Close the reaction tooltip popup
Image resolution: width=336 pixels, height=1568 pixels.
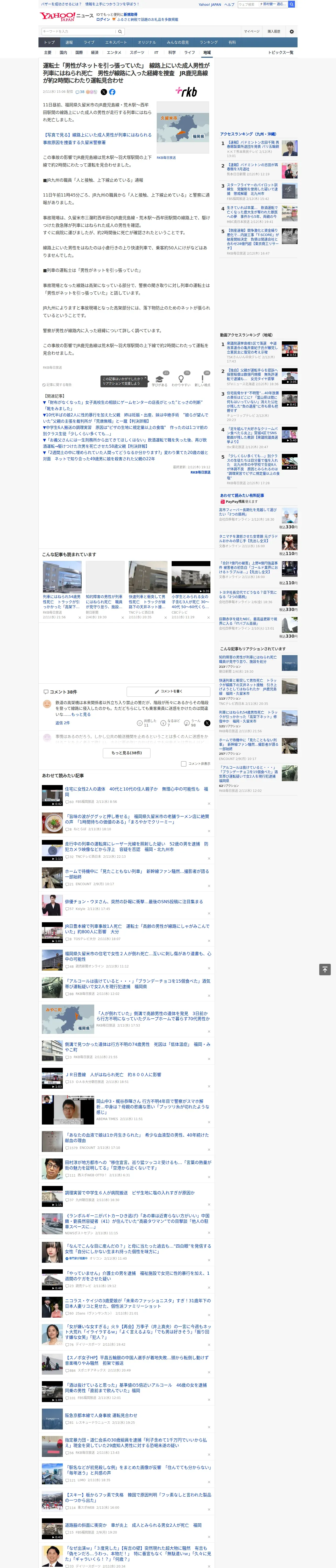(145, 378)
